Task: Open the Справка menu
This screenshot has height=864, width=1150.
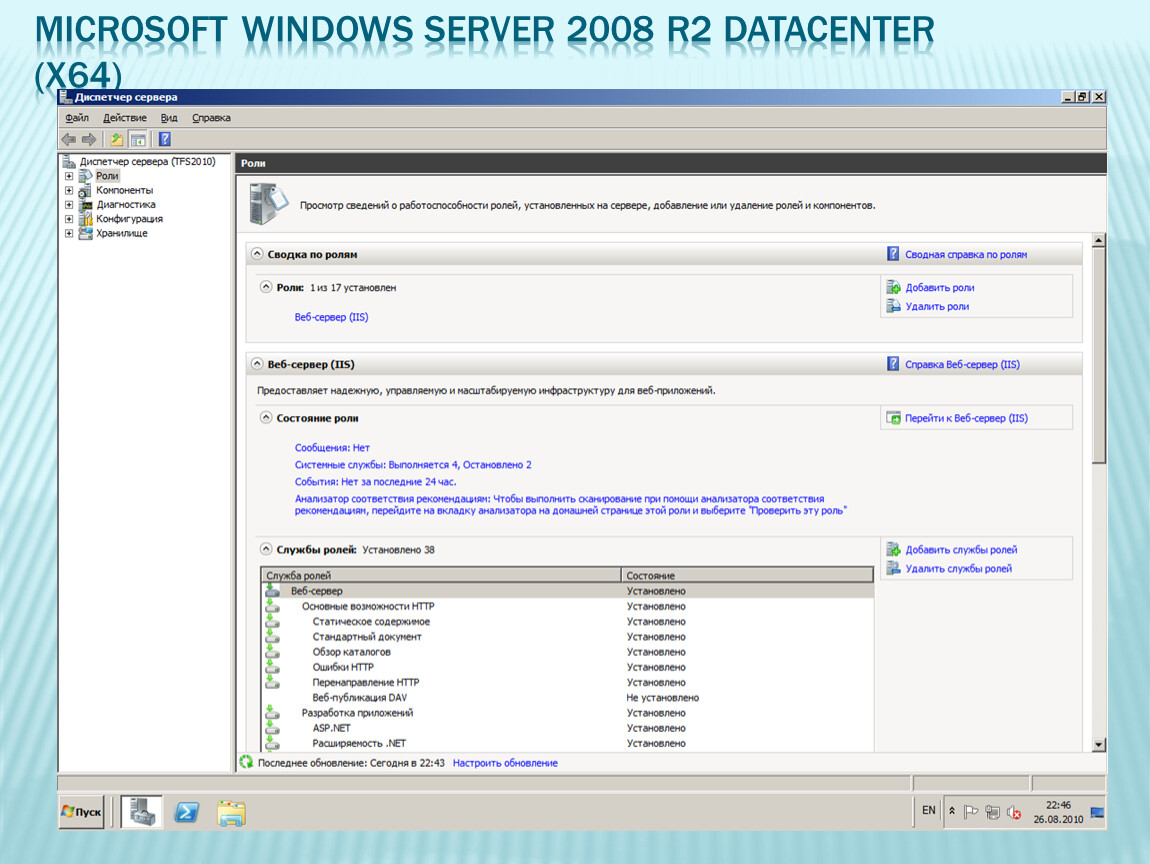Action: tap(211, 117)
